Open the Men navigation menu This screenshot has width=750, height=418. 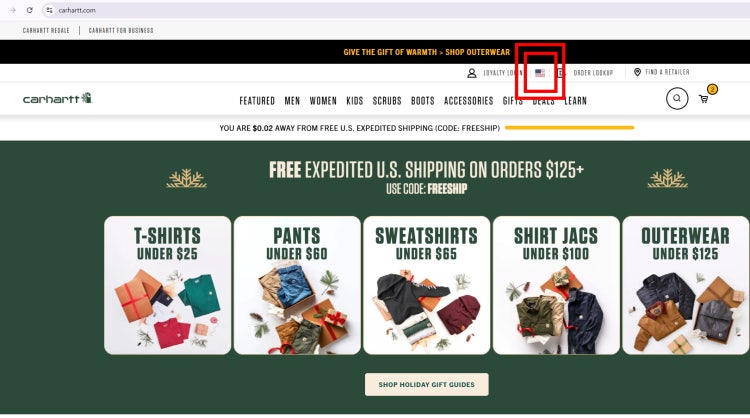click(x=292, y=101)
